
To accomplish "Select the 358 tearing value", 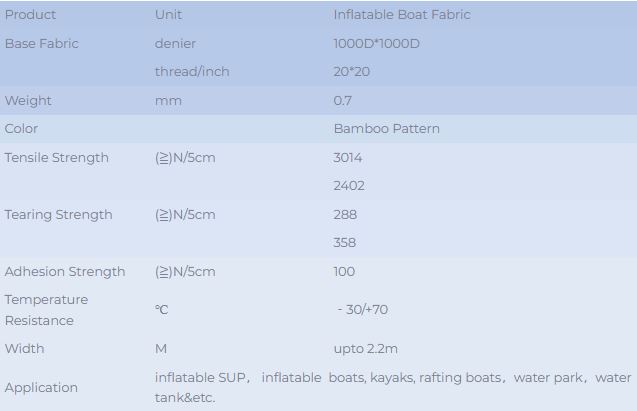I will 345,243.
